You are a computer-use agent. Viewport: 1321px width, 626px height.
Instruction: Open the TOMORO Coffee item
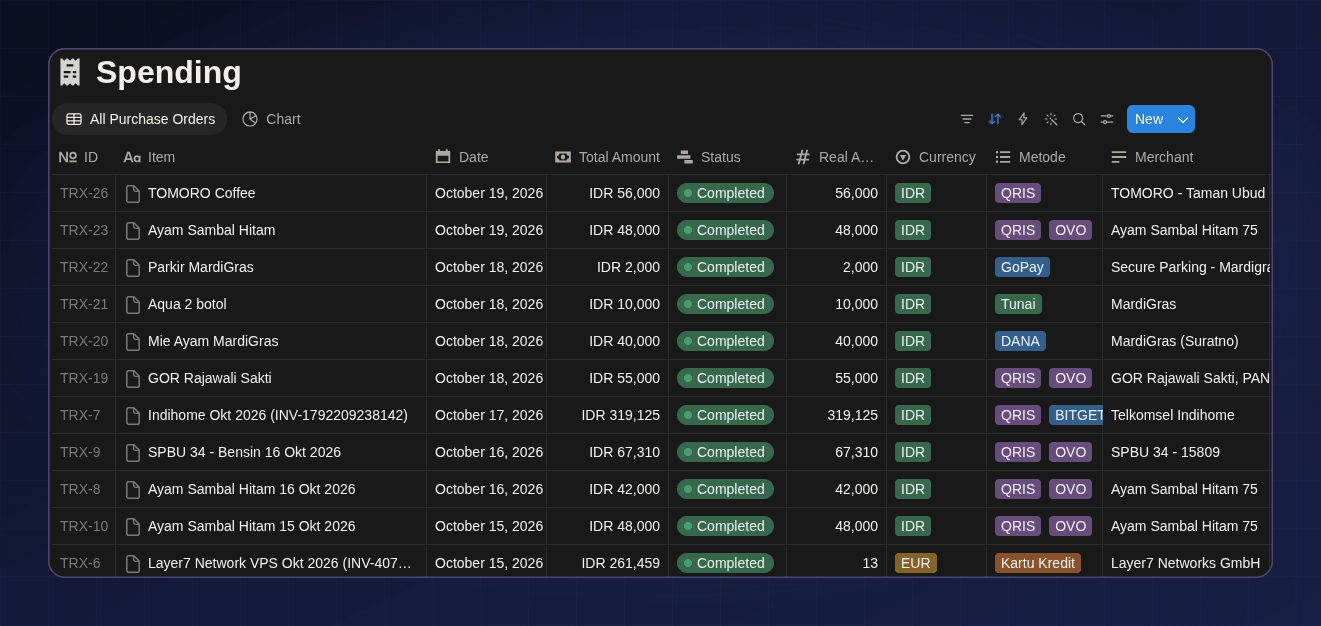click(x=202, y=193)
